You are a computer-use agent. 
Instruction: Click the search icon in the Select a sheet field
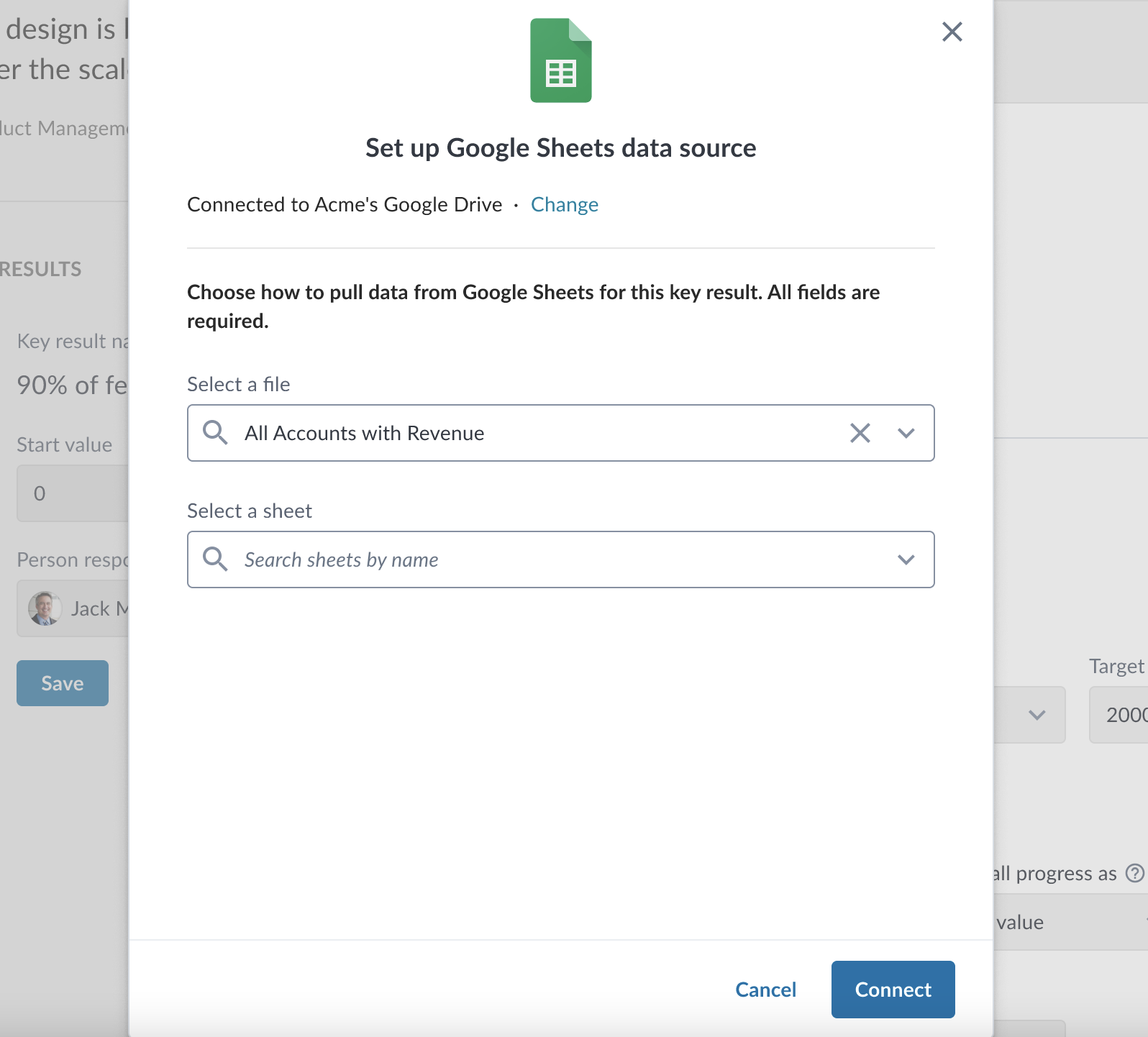tap(215, 559)
